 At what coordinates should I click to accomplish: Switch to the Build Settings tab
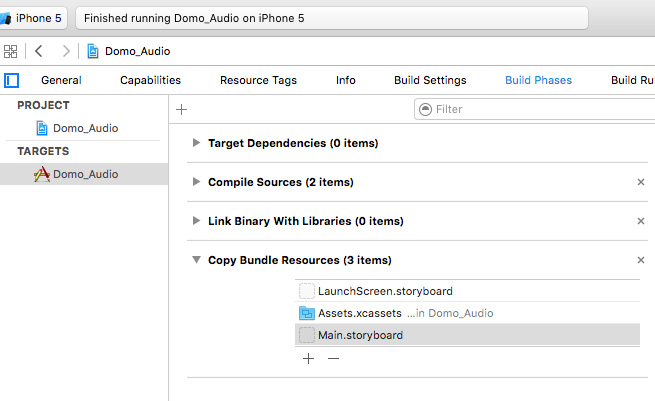[430, 80]
